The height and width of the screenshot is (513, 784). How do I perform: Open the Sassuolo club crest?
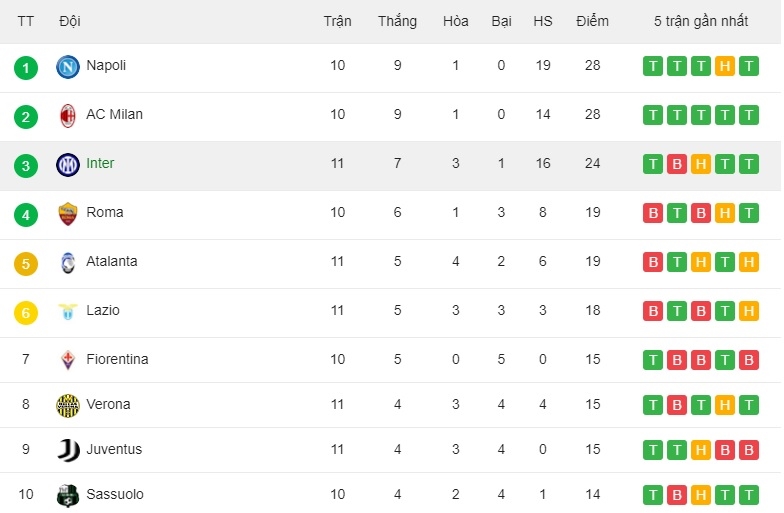click(68, 495)
